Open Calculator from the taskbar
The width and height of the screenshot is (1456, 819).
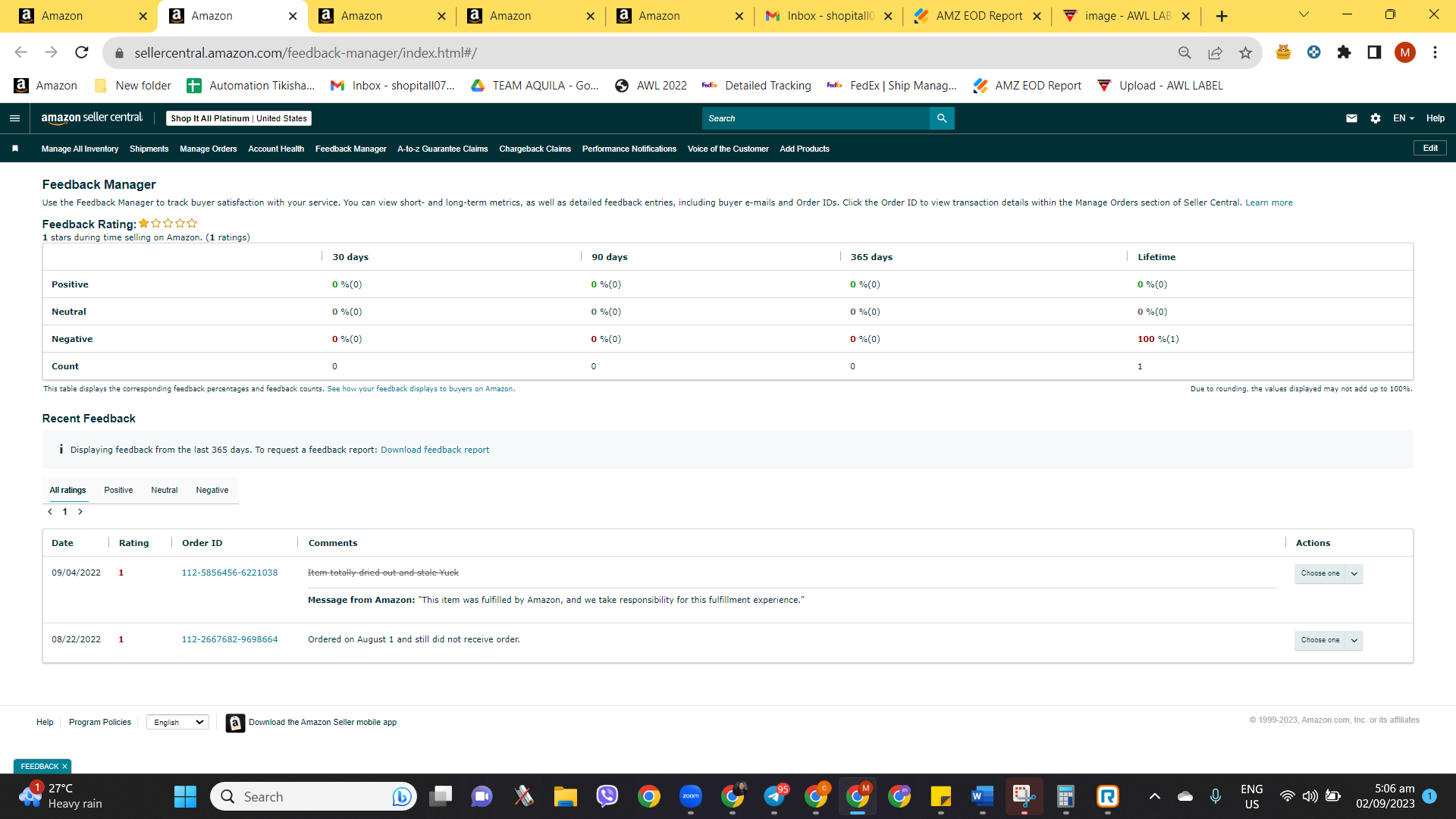click(x=1065, y=796)
